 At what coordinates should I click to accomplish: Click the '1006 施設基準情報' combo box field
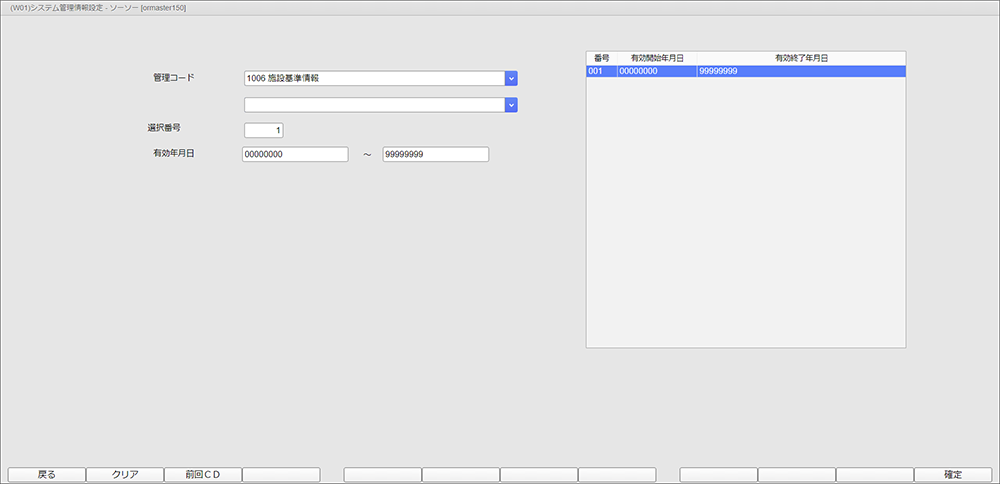[x=373, y=78]
